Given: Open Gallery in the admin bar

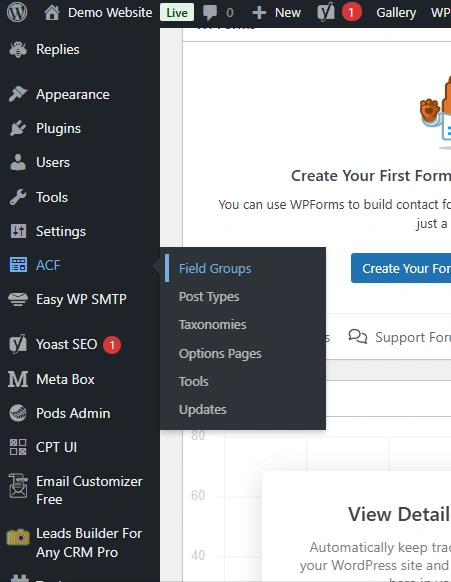Looking at the screenshot, I should coord(396,13).
